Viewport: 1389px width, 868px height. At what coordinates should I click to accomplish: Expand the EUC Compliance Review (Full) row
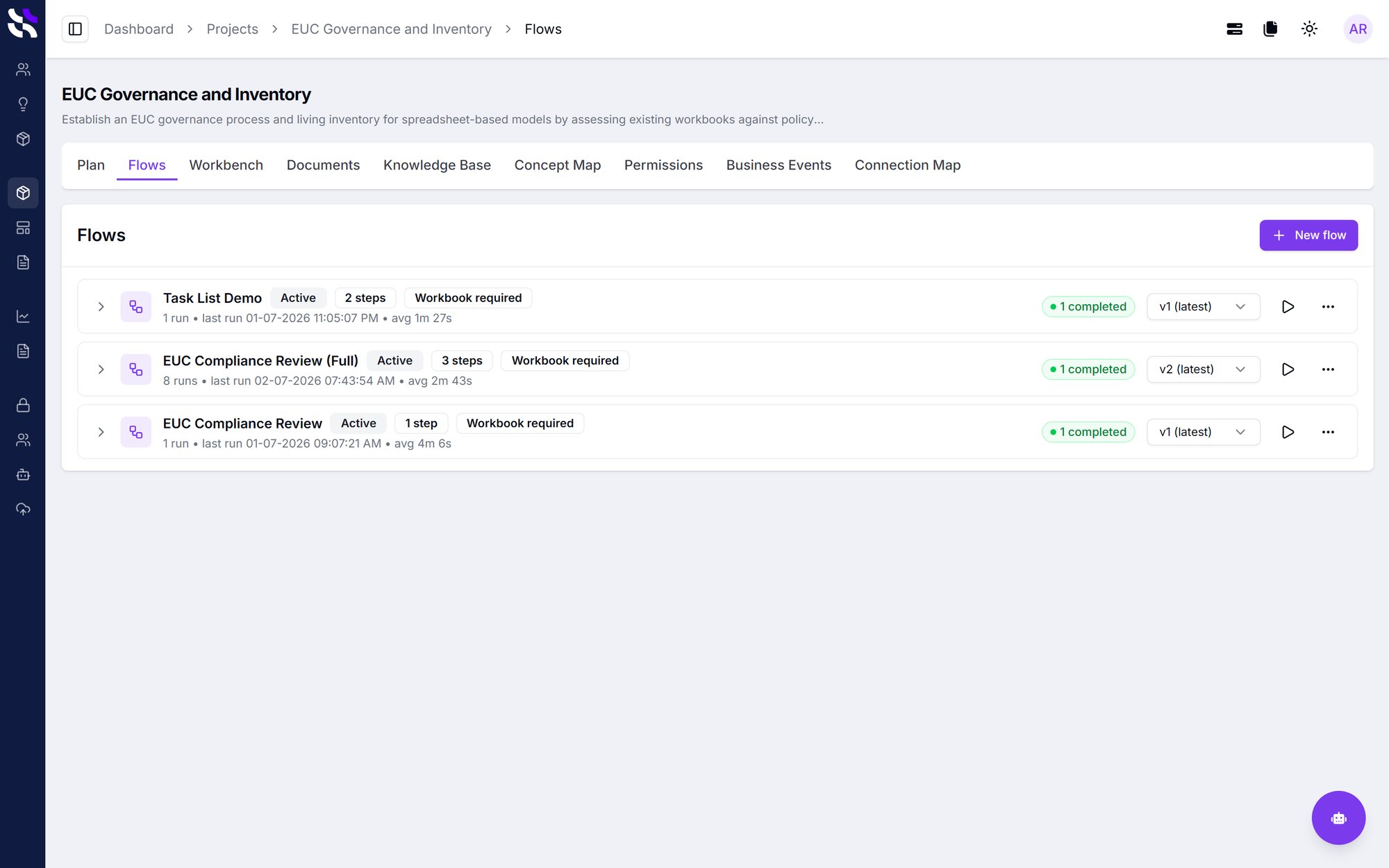tap(101, 369)
